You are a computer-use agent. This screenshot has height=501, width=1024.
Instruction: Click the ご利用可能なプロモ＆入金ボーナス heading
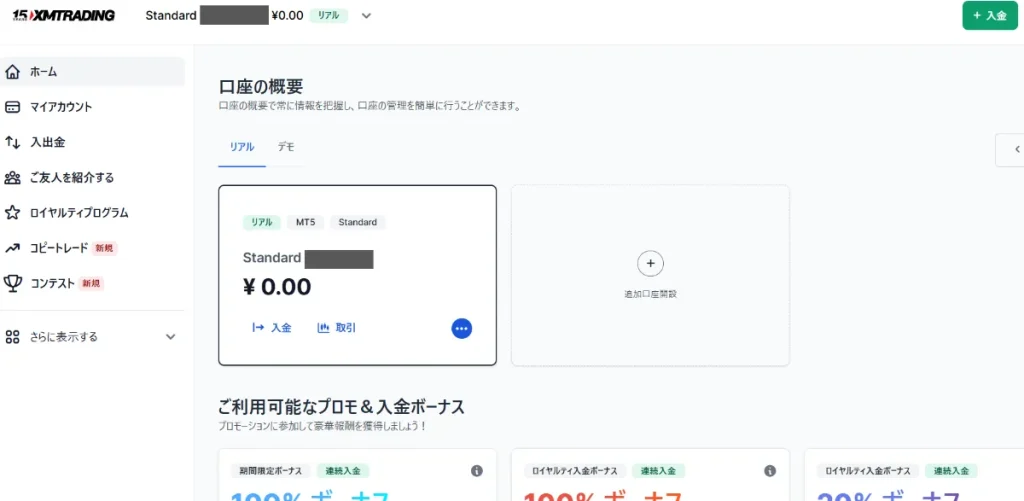coord(342,407)
